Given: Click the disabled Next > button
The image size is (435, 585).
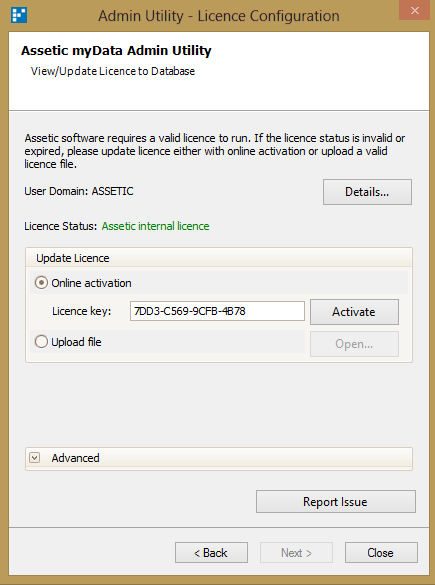Looking at the screenshot, I should (296, 553).
